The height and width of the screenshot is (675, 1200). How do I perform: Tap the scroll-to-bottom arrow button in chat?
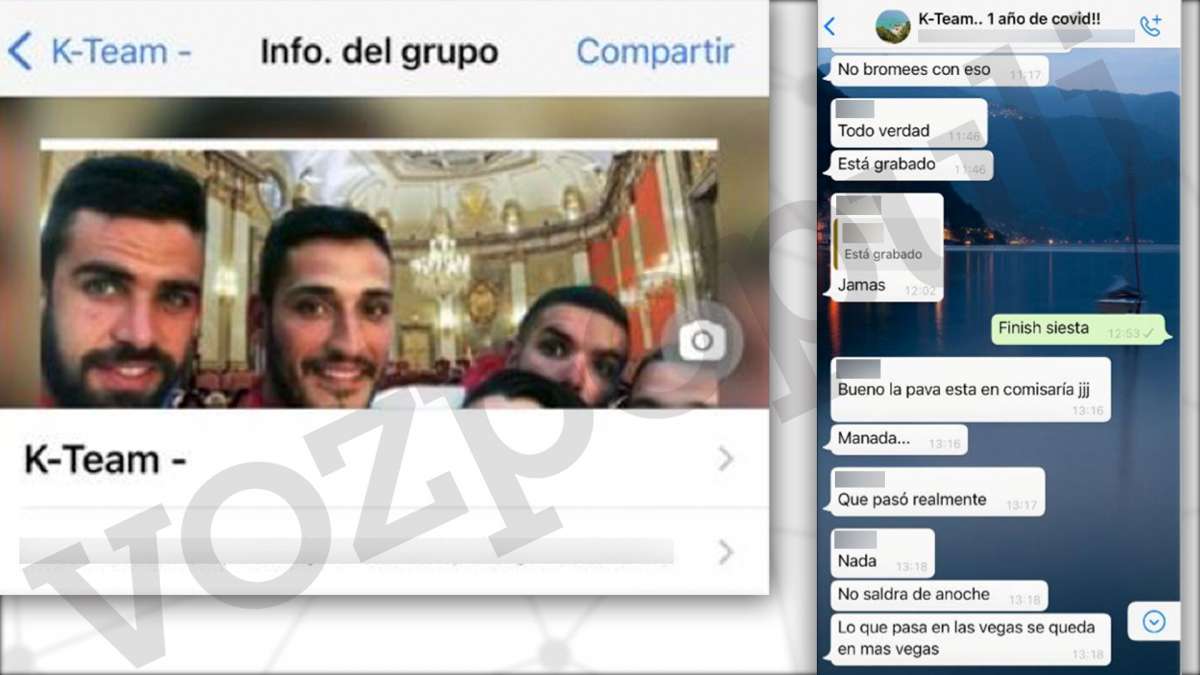(1153, 622)
